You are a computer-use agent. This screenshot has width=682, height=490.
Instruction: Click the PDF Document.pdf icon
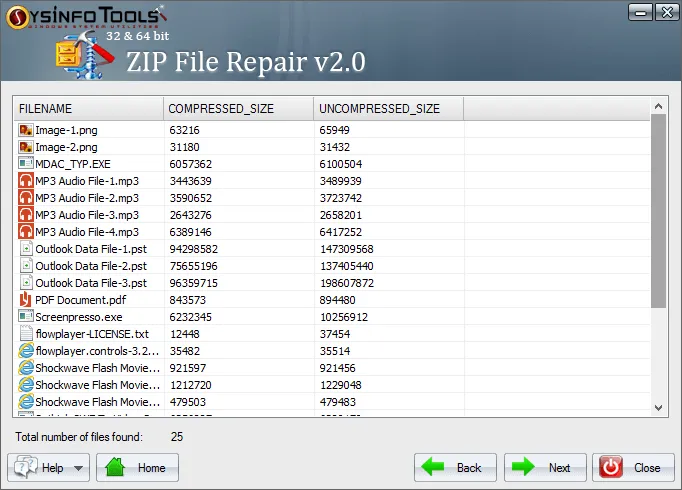(26, 300)
